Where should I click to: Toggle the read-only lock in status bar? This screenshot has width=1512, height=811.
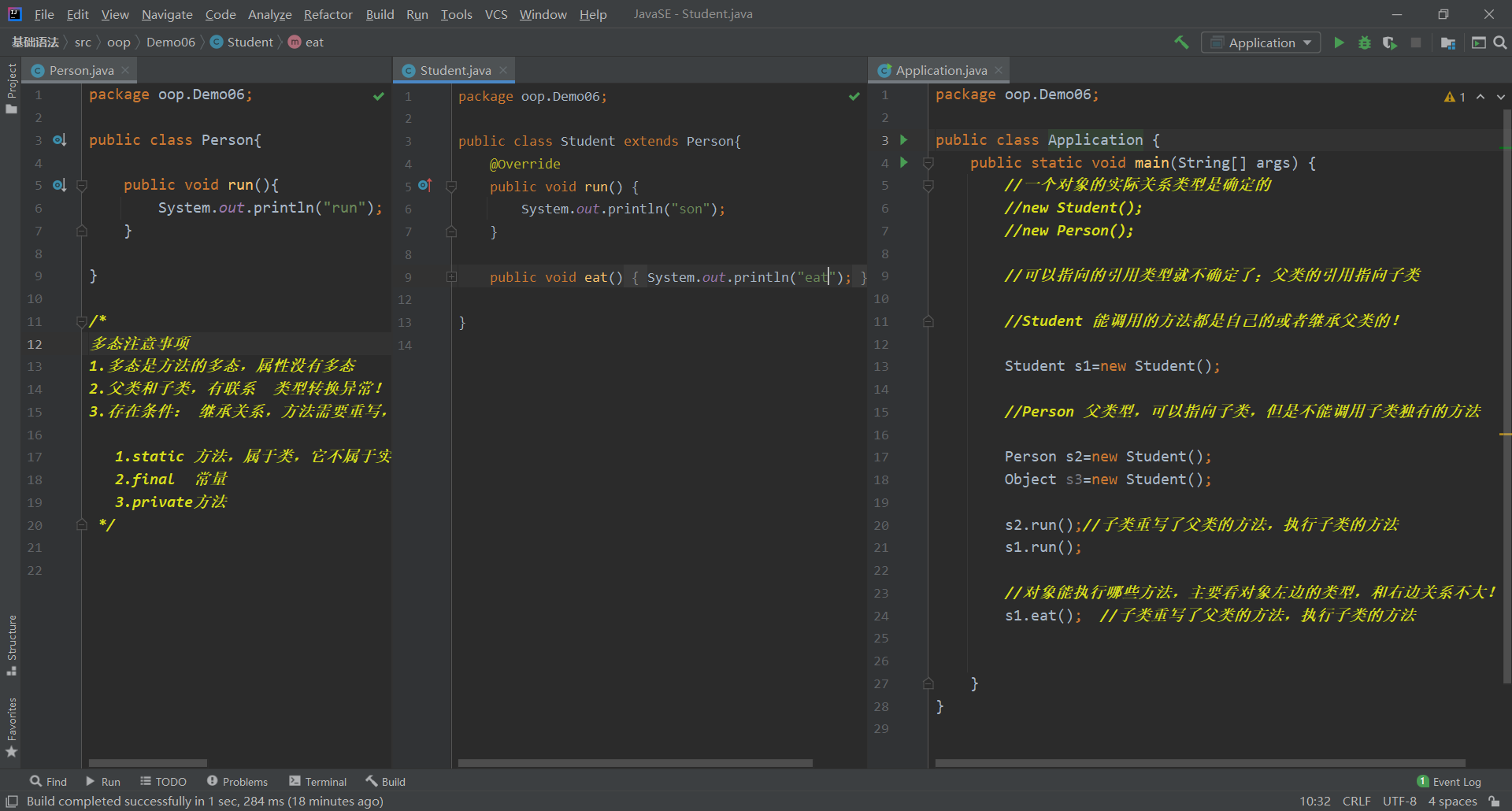tap(1494, 801)
